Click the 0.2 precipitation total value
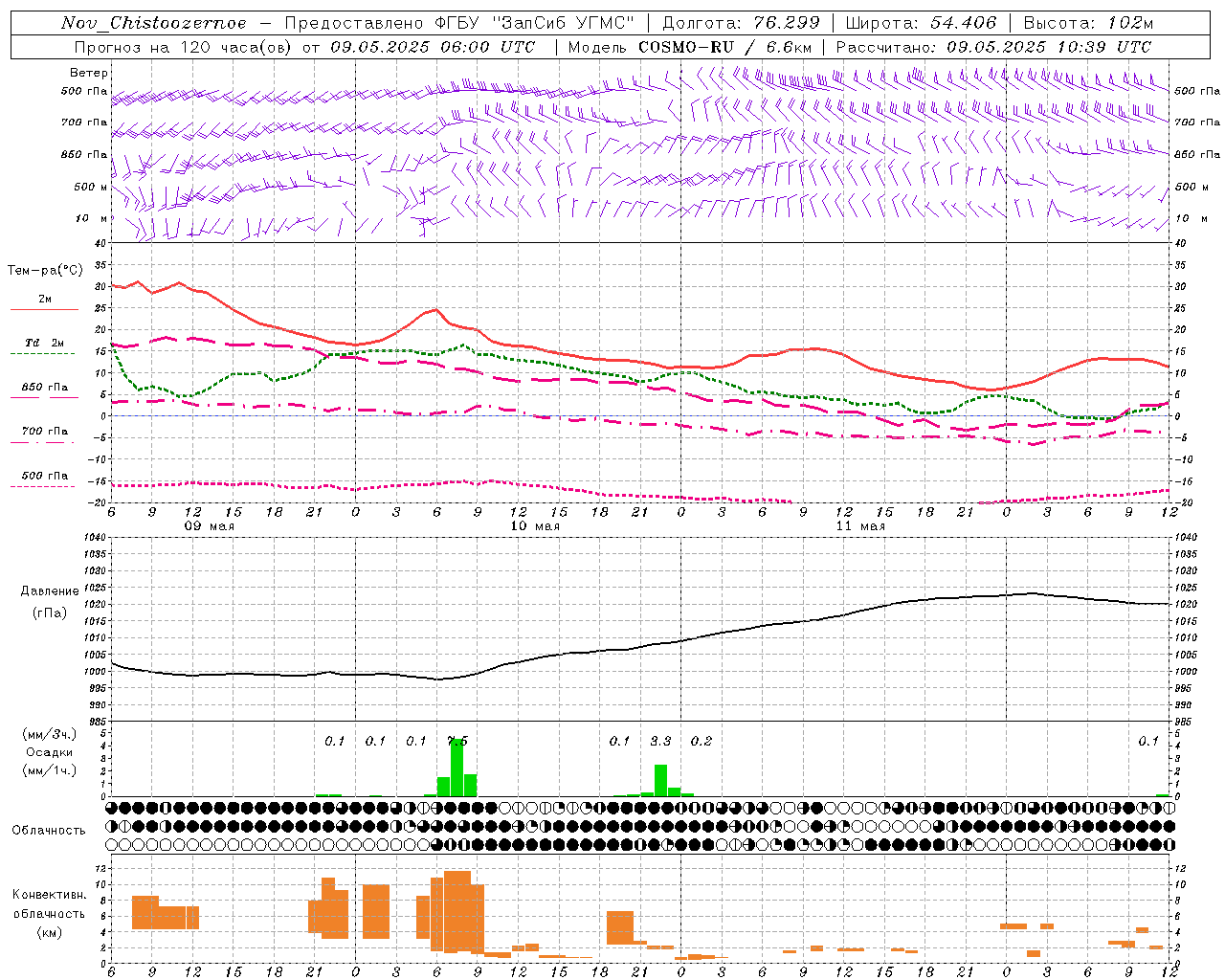This screenshot has height=980, width=1225. [x=702, y=741]
